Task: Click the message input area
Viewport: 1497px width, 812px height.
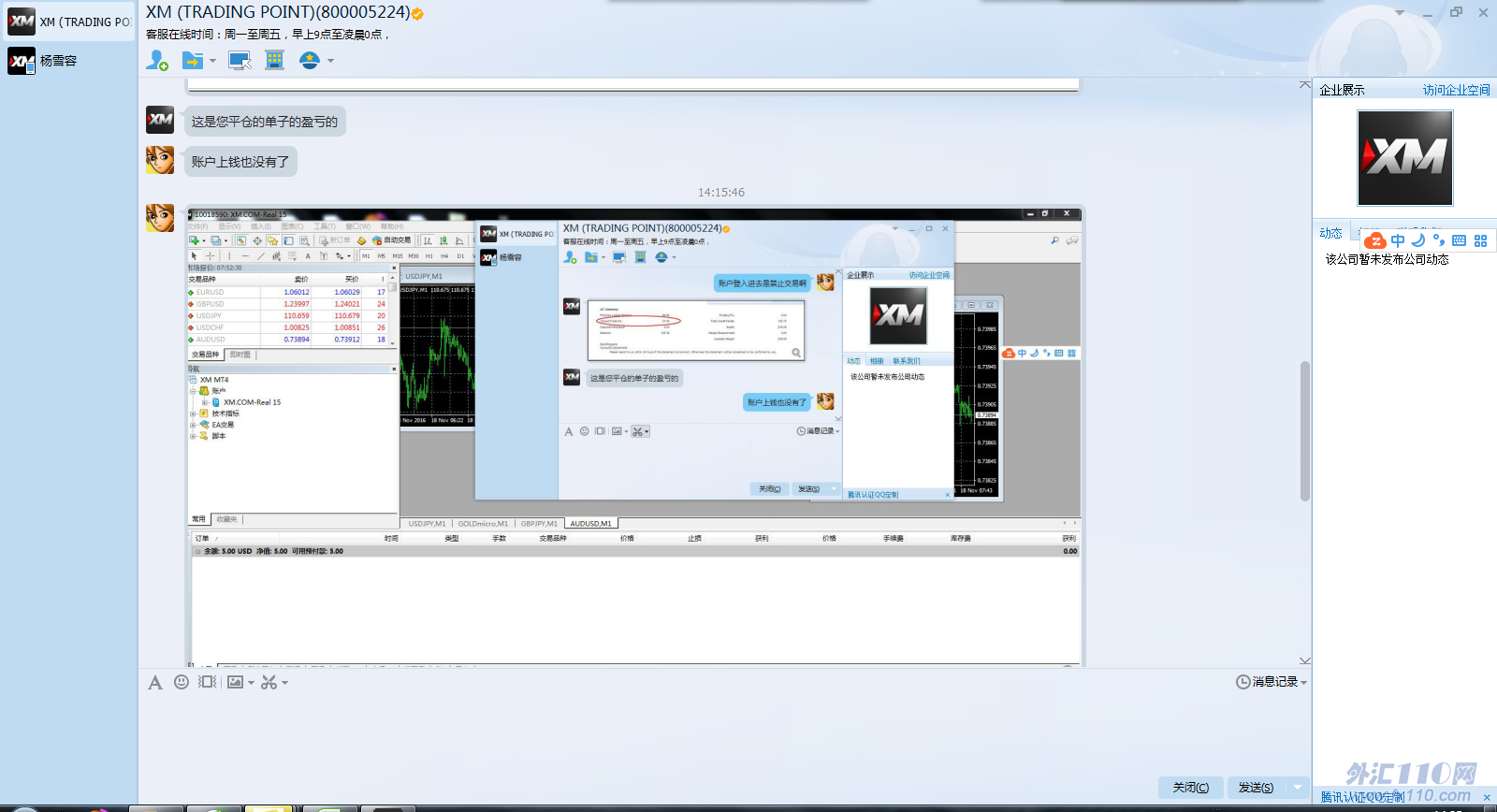Action: coord(725,734)
